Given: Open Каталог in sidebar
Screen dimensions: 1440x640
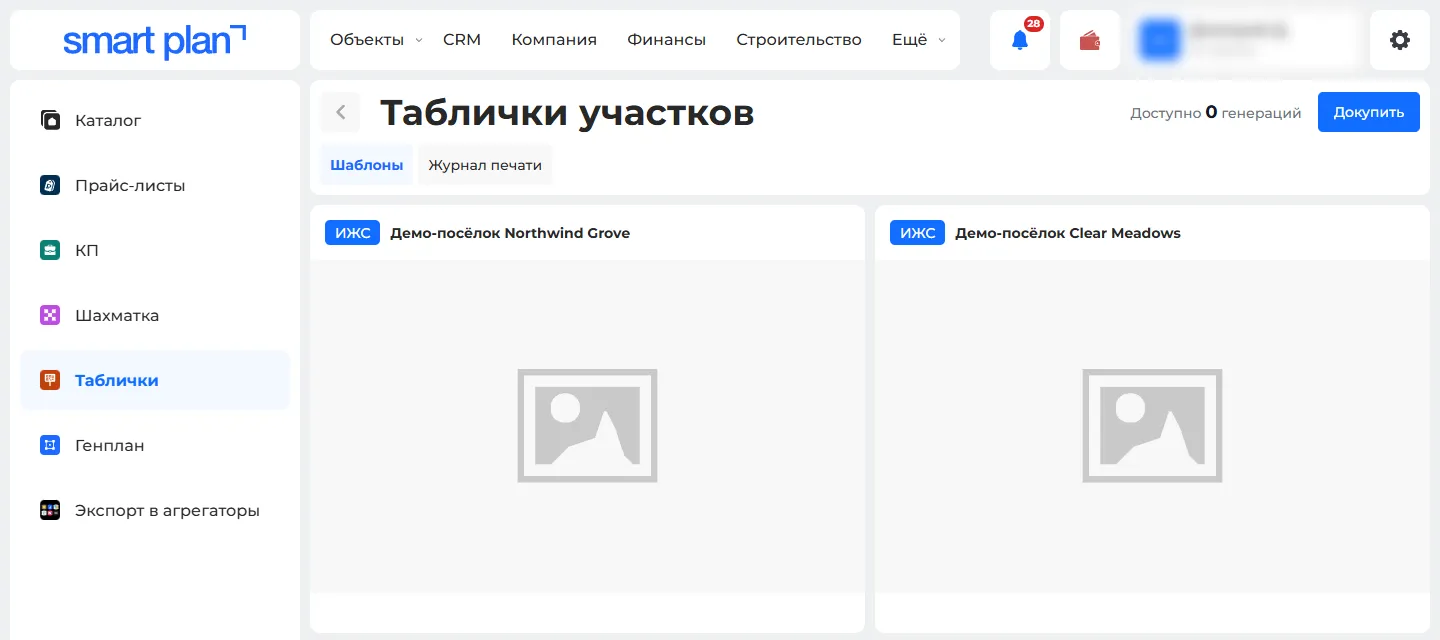Looking at the screenshot, I should pyautogui.click(x=155, y=120).
